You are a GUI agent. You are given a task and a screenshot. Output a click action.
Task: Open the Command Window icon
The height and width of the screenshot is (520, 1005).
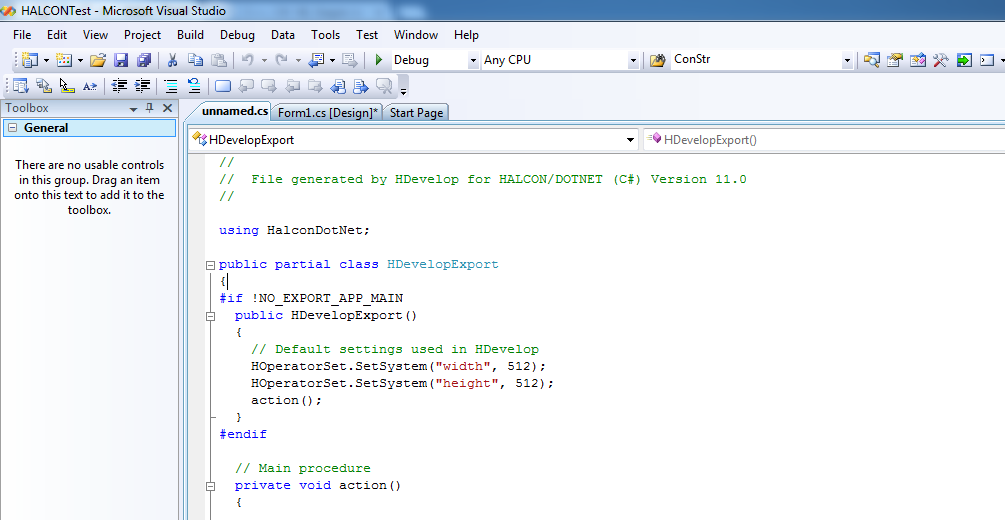pos(987,60)
